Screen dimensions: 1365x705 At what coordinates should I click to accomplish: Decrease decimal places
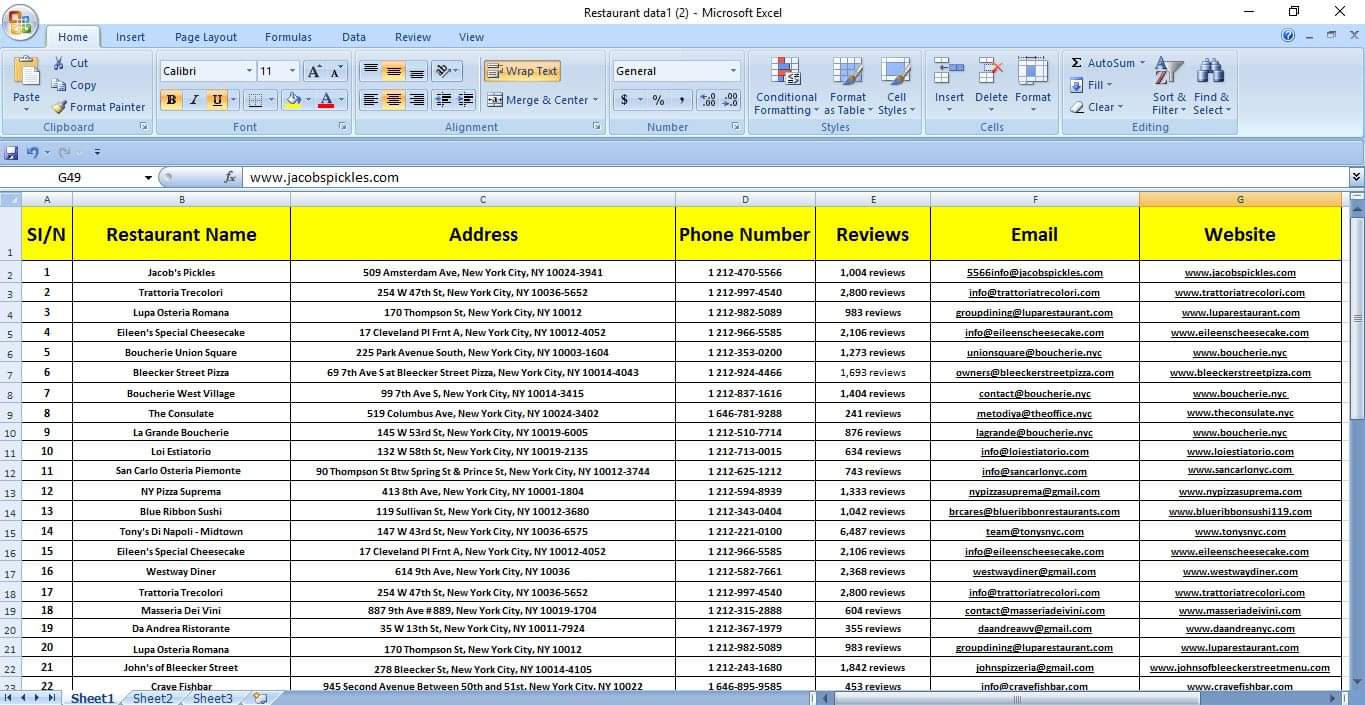click(730, 100)
